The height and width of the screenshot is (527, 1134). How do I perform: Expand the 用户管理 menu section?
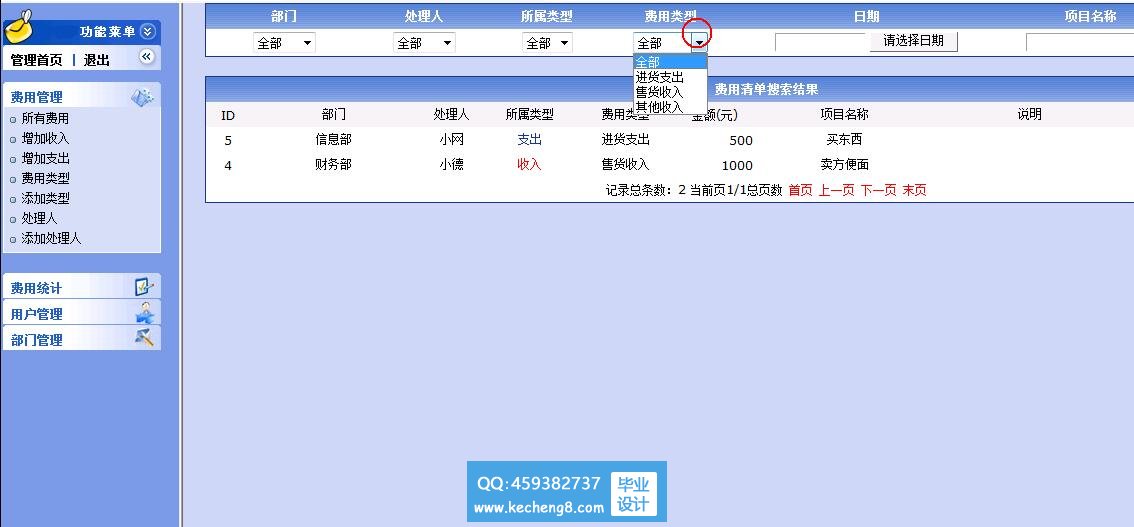tap(36, 314)
